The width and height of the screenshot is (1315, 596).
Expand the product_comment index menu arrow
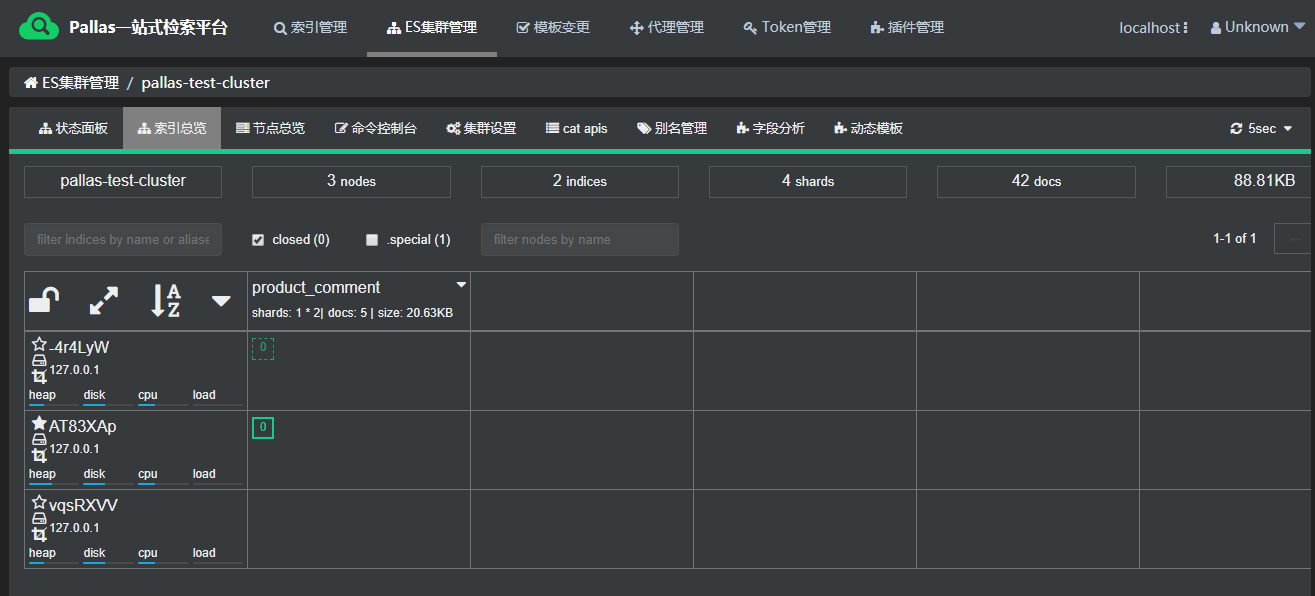click(x=461, y=286)
